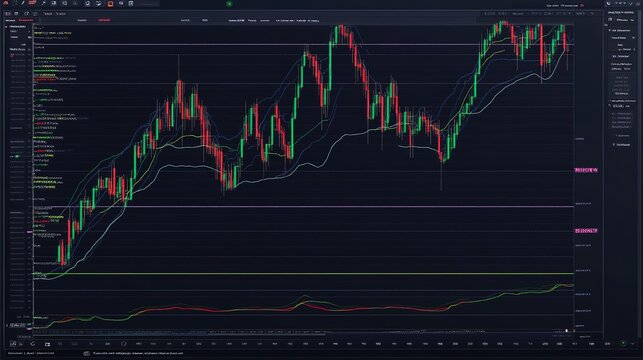Click the highlighted value box at bottom-left of the left panel

tap(17, 325)
